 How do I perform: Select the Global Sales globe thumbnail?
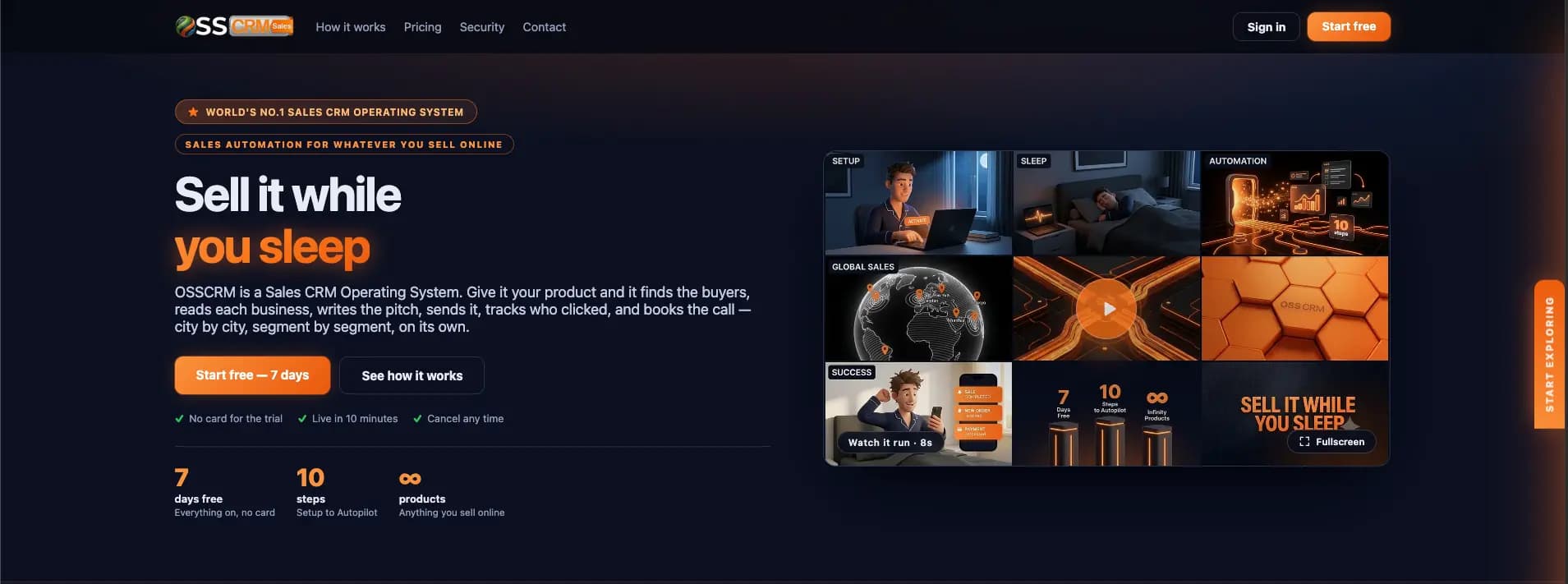[x=918, y=309]
